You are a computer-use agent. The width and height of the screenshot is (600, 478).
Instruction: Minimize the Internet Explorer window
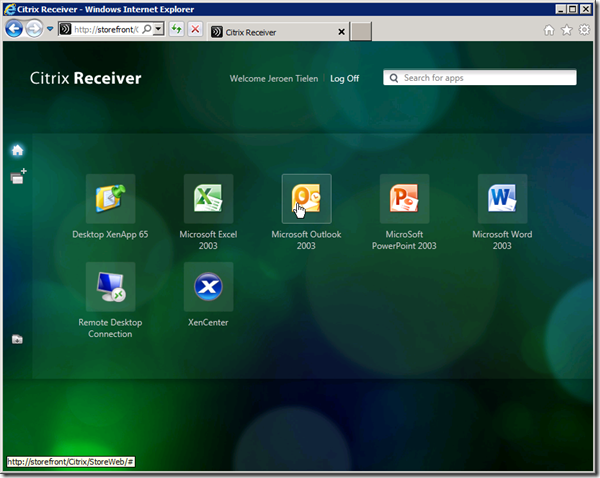[561, 9]
